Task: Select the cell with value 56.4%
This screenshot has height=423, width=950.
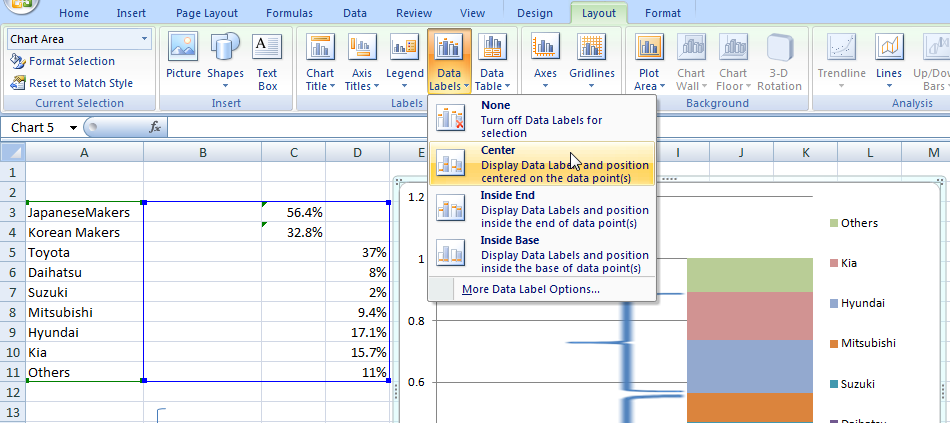Action: pyautogui.click(x=294, y=212)
